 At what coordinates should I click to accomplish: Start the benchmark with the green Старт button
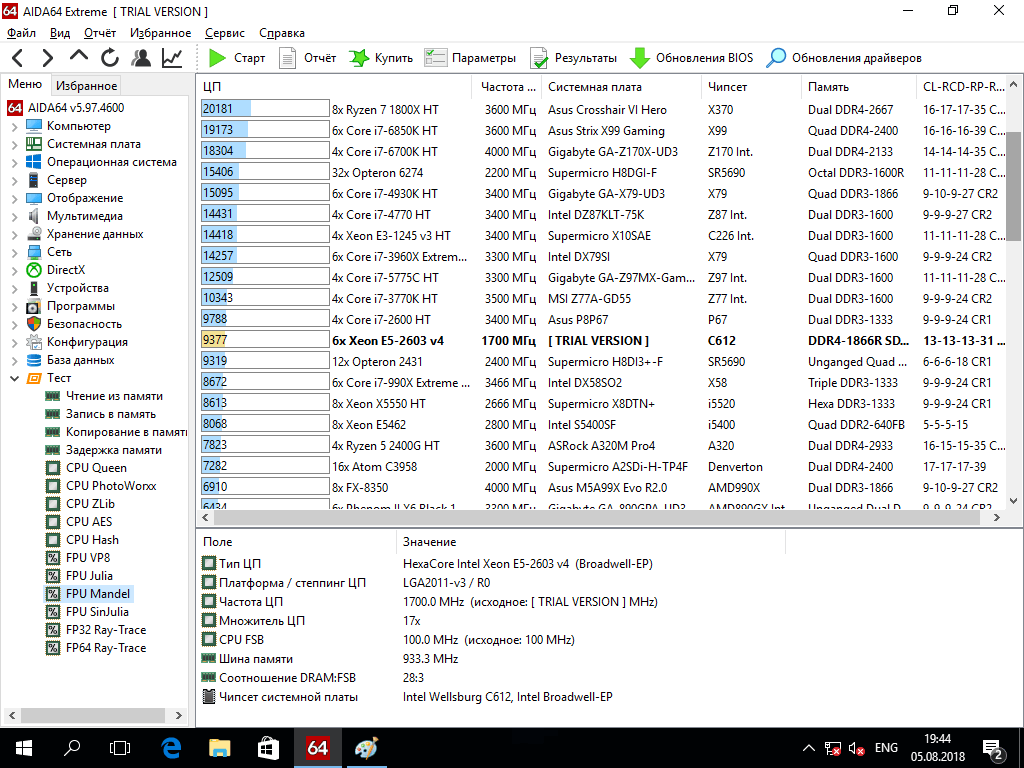[x=236, y=58]
